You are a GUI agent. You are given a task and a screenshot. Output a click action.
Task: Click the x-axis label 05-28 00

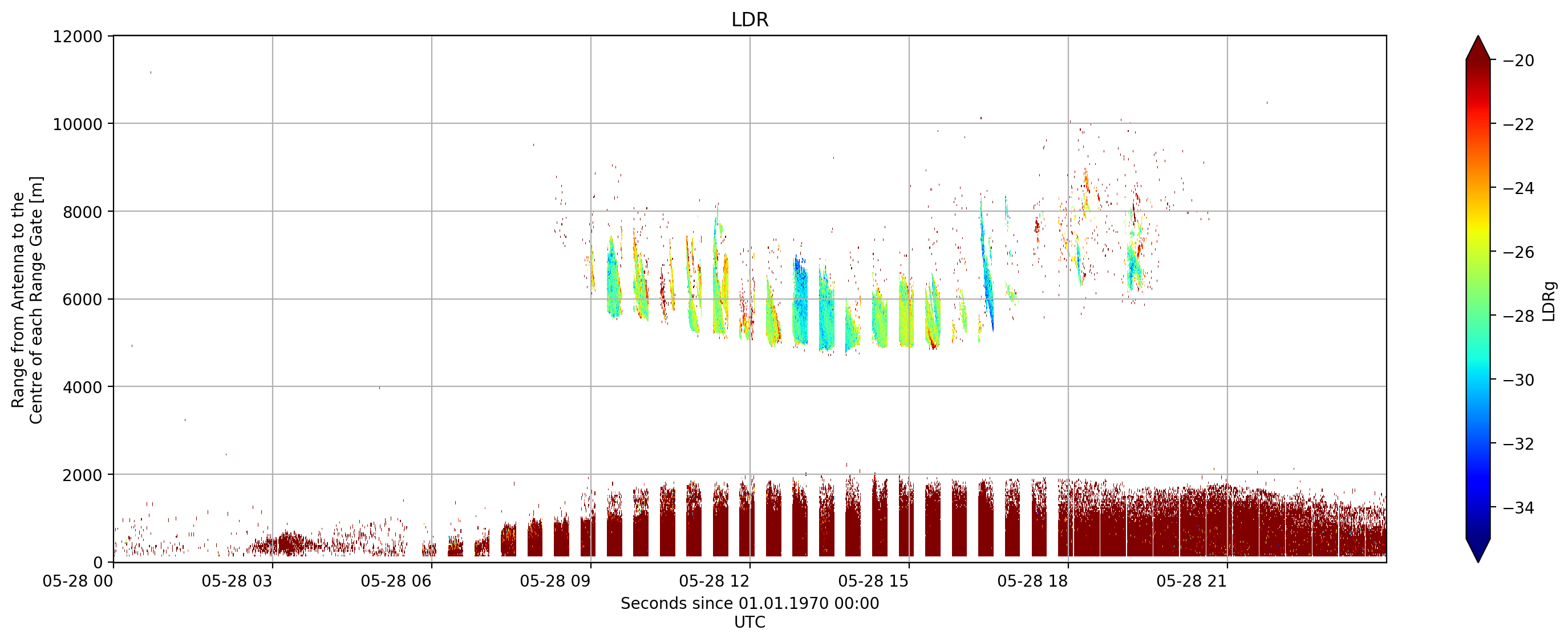coord(78,581)
